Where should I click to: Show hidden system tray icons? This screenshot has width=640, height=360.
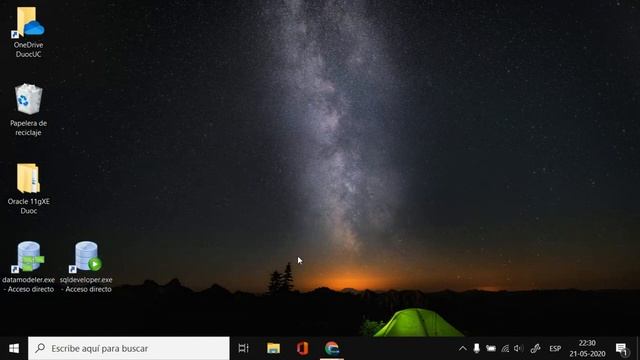[462, 349]
